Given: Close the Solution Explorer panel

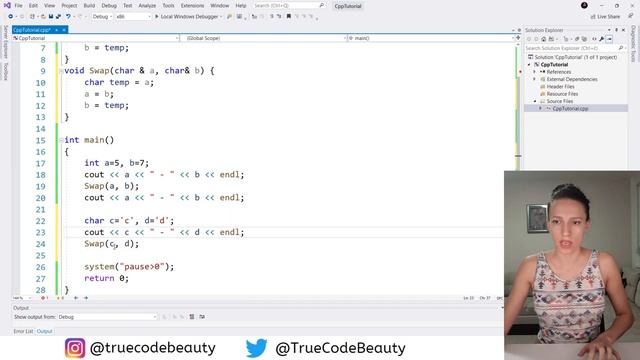Looking at the screenshot, I should 623,30.
